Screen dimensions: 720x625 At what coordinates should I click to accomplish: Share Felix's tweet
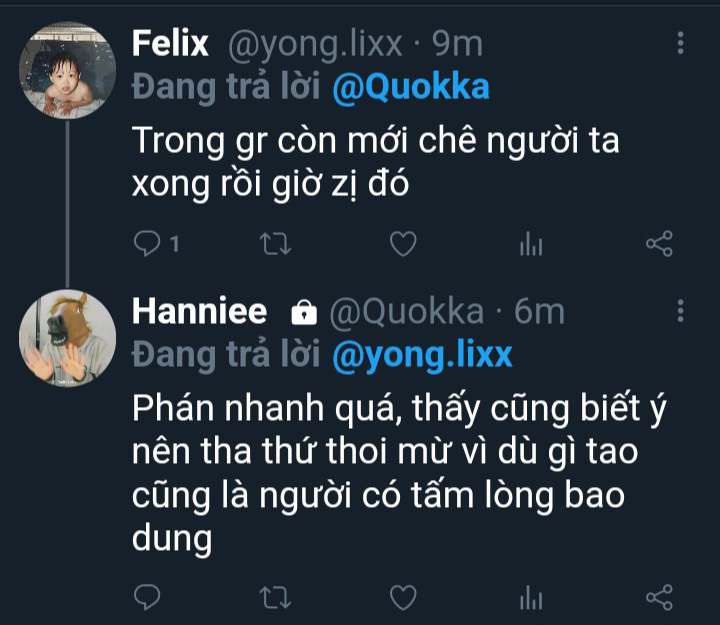pyautogui.click(x=659, y=244)
